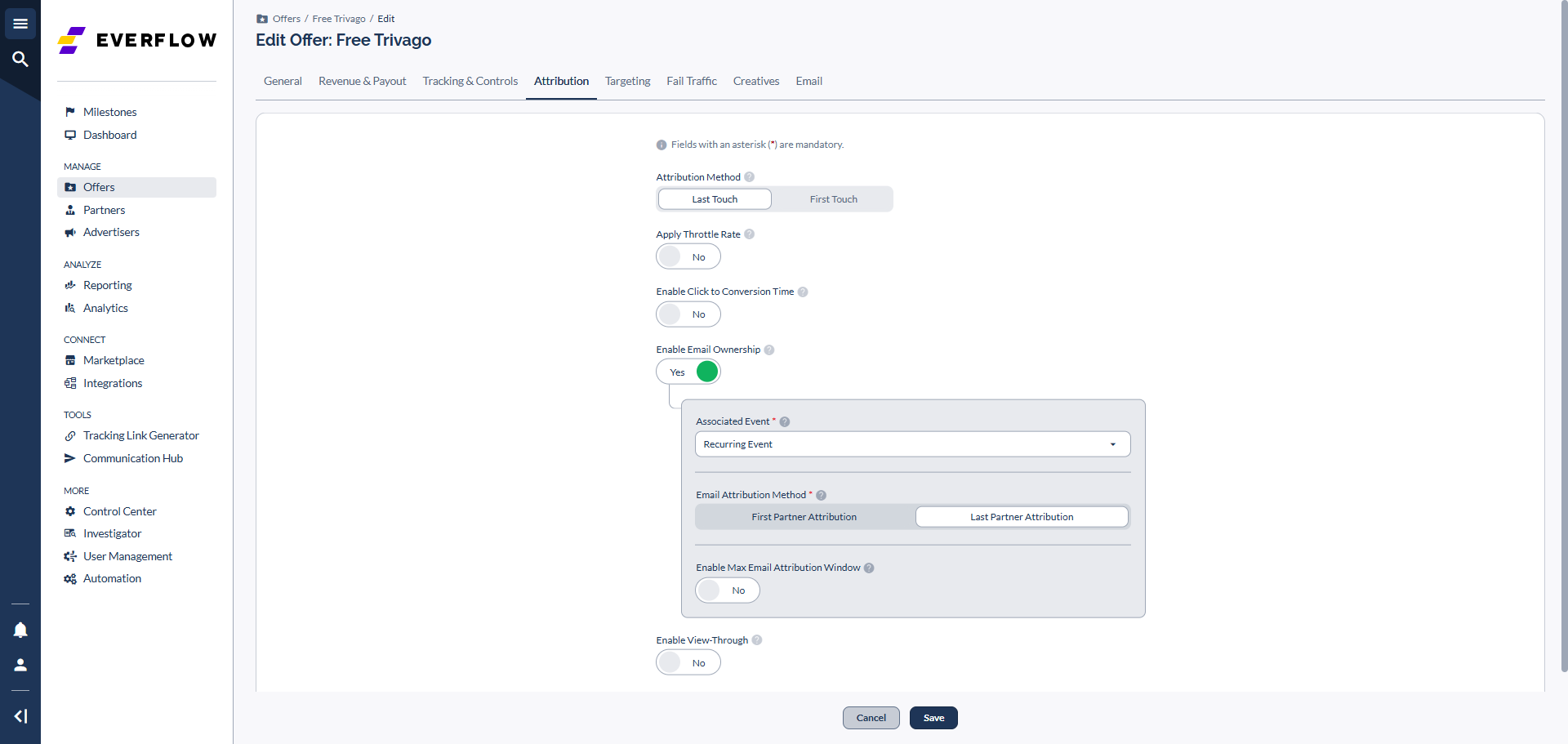Open the Creatives tab
Viewport: 1568px width, 744px height.
coord(756,81)
